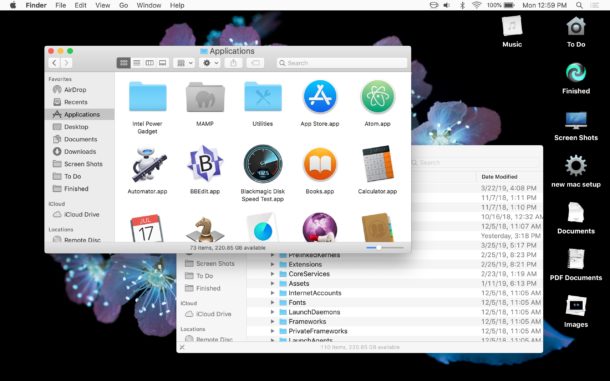The width and height of the screenshot is (610, 381).
Task: Open the App Store.app icon
Action: point(320,97)
